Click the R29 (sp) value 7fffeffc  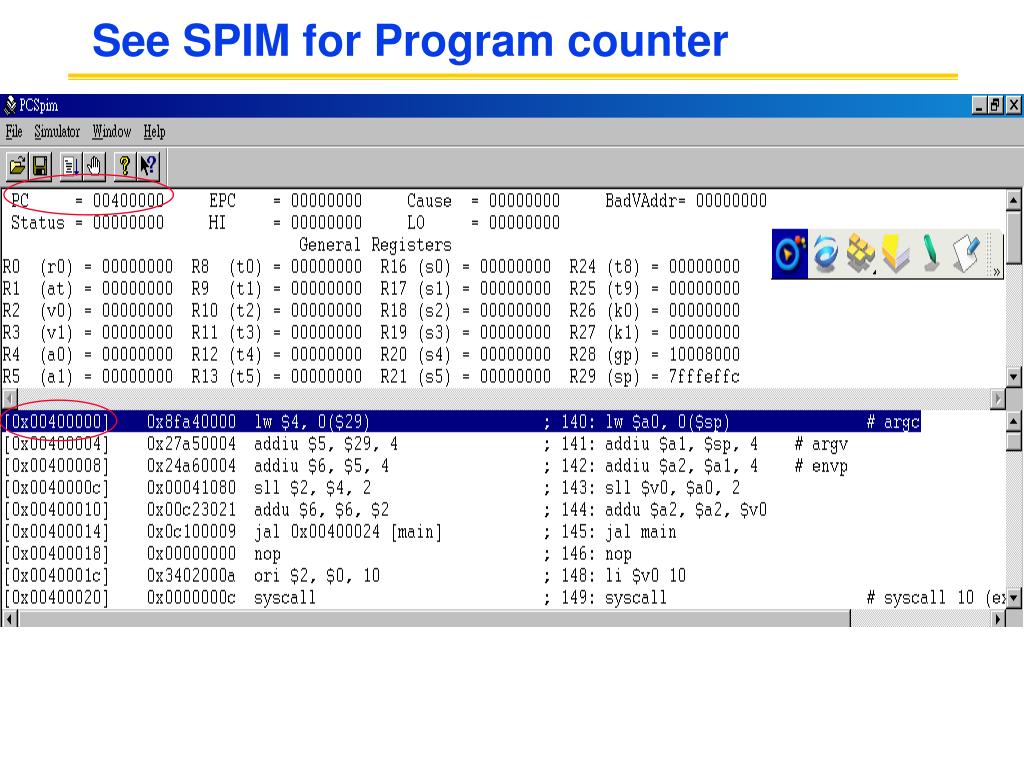coord(704,377)
